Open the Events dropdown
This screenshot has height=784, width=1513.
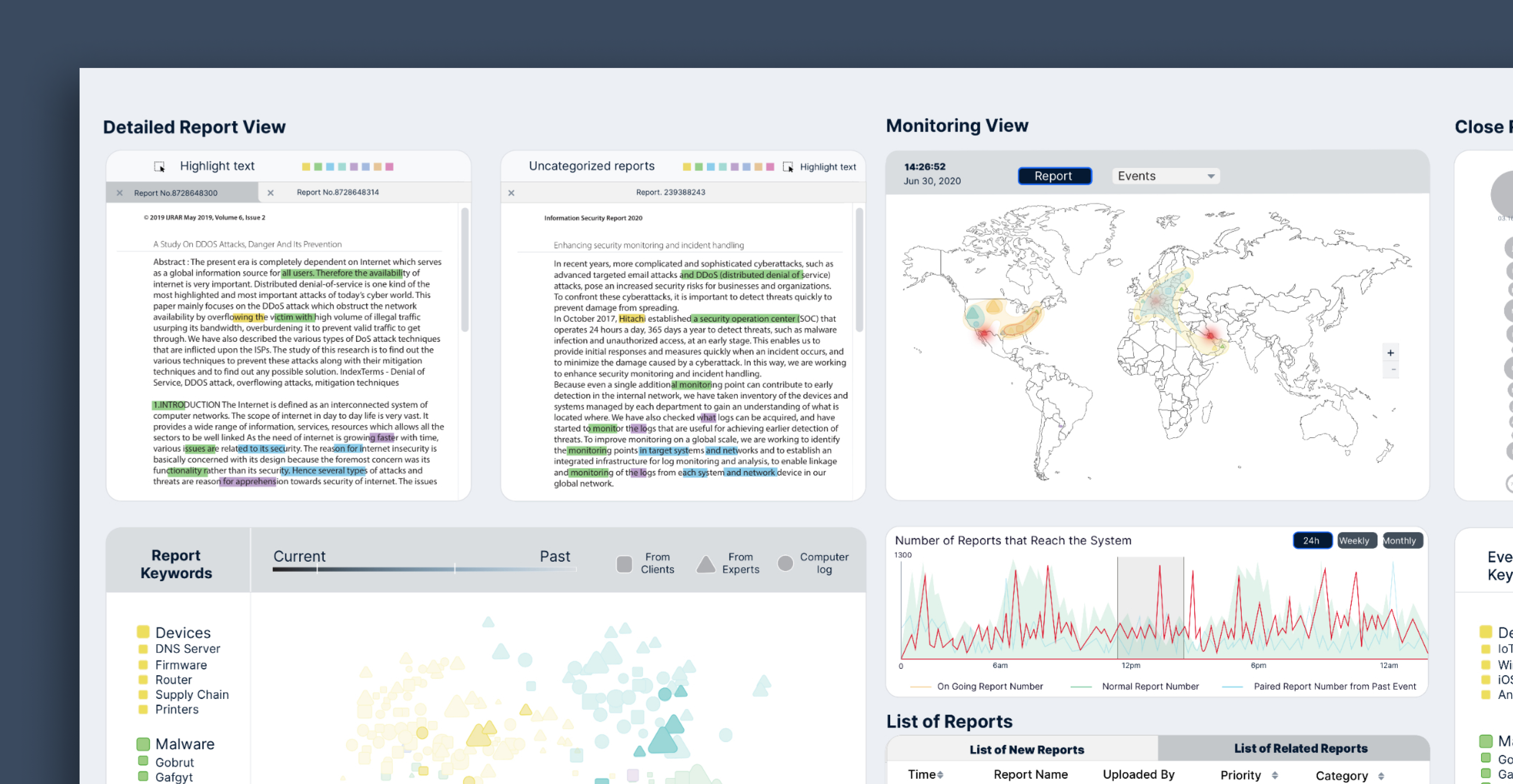pyautogui.click(x=1166, y=176)
